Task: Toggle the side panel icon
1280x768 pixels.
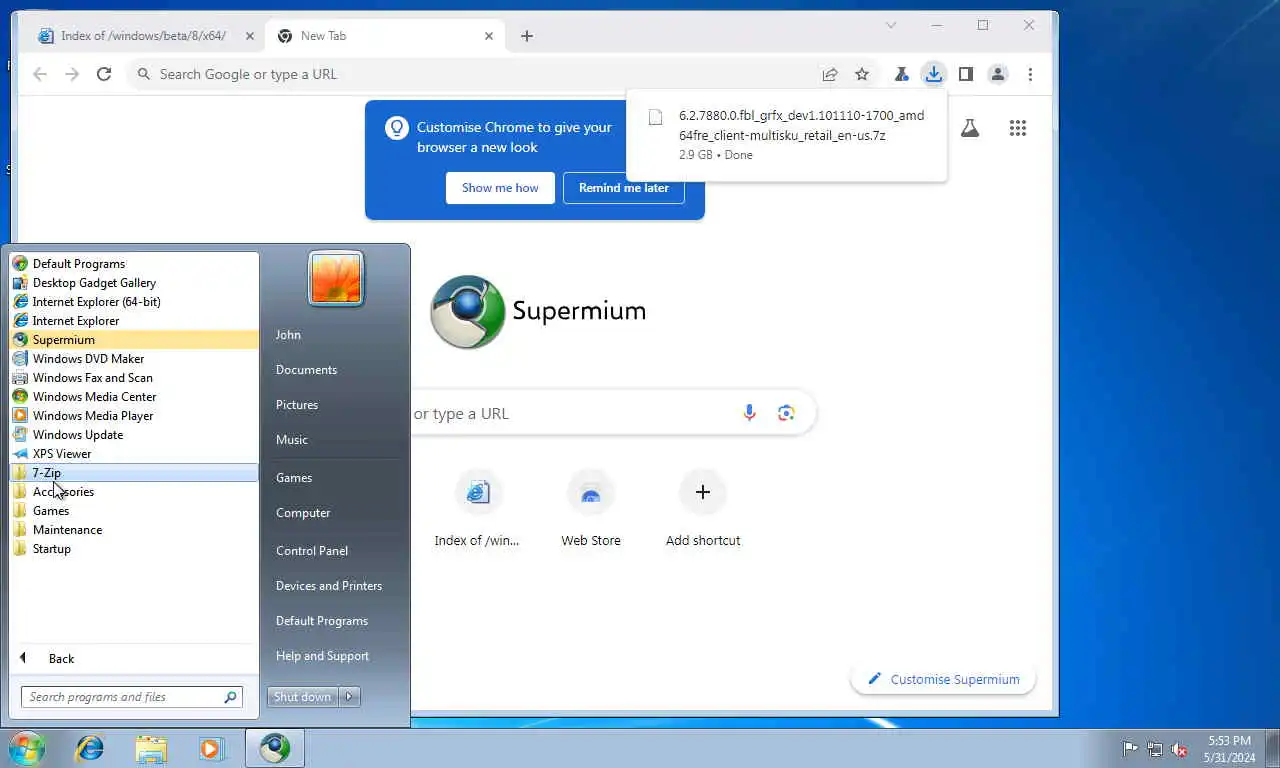Action: (966, 74)
